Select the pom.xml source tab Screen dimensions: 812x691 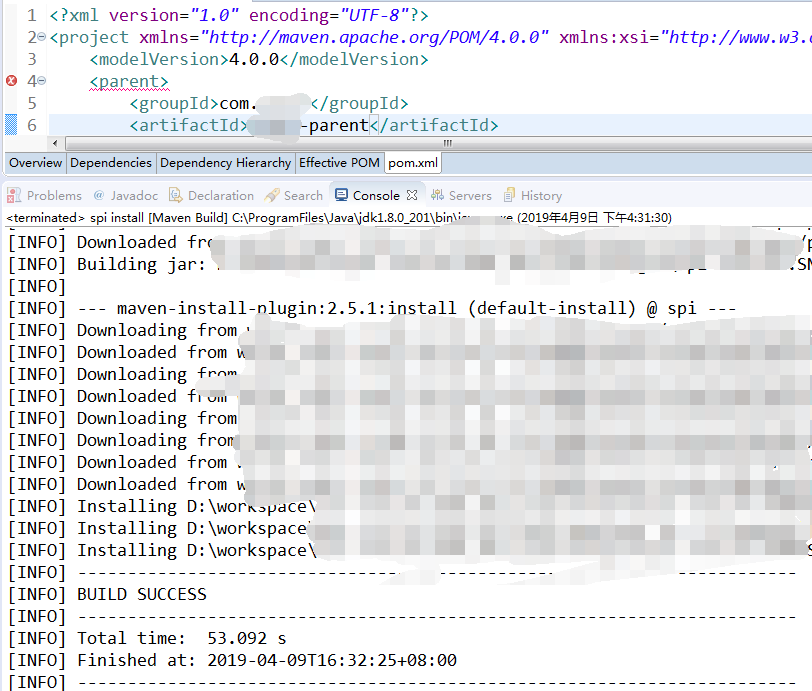pyautogui.click(x=412, y=163)
